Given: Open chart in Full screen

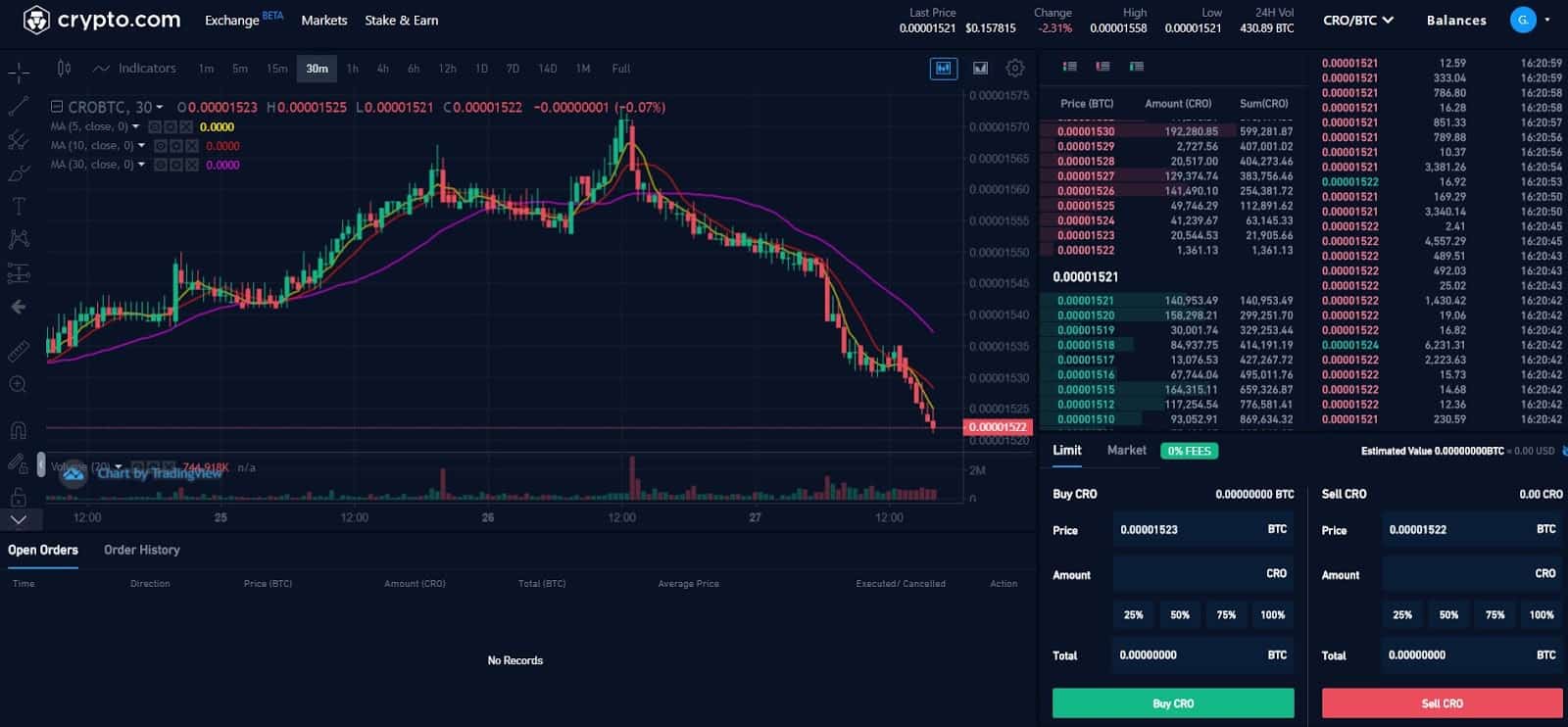Looking at the screenshot, I should pyautogui.click(x=621, y=69).
